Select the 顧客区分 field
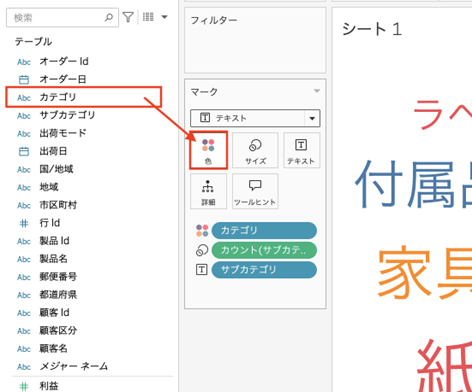The height and width of the screenshot is (392, 472). (x=58, y=331)
